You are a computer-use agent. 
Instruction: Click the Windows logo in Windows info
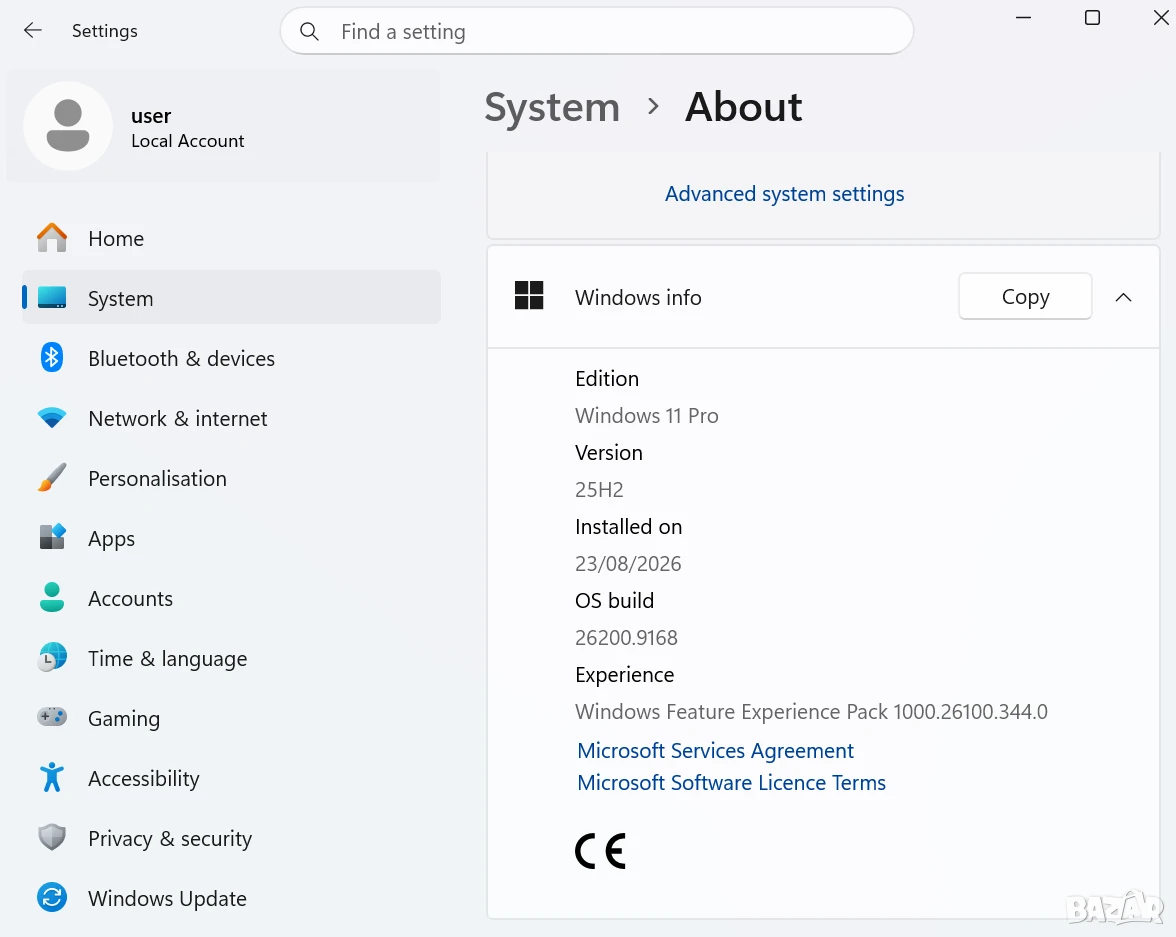pos(529,296)
